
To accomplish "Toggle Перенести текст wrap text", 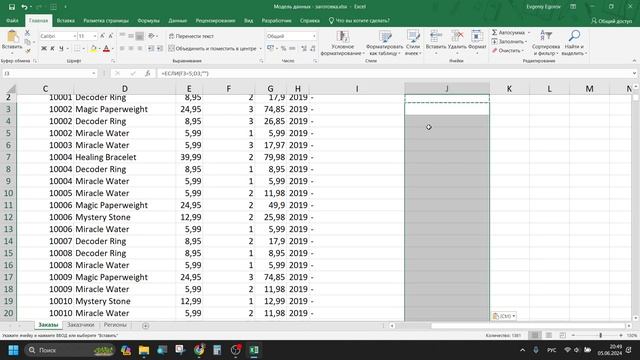I will [191, 36].
